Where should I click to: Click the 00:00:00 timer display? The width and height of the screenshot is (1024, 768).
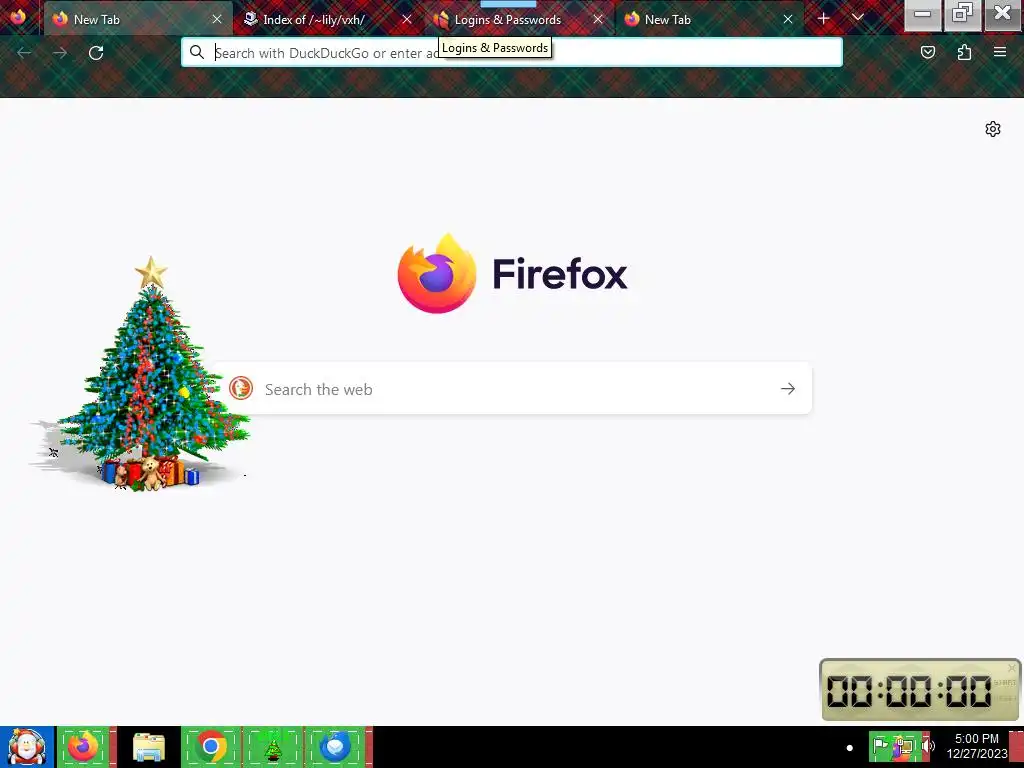coord(908,691)
